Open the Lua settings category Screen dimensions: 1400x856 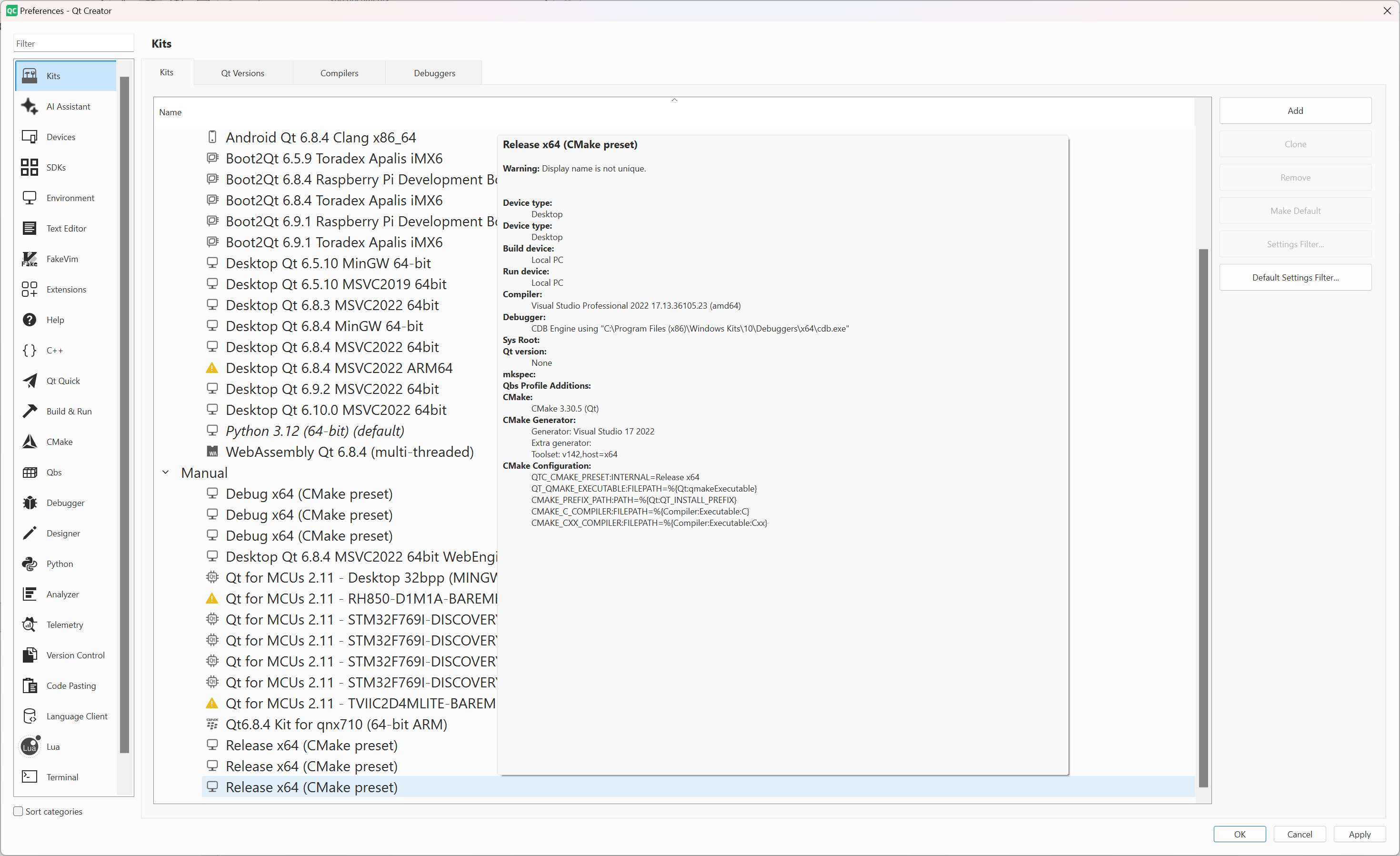click(53, 747)
